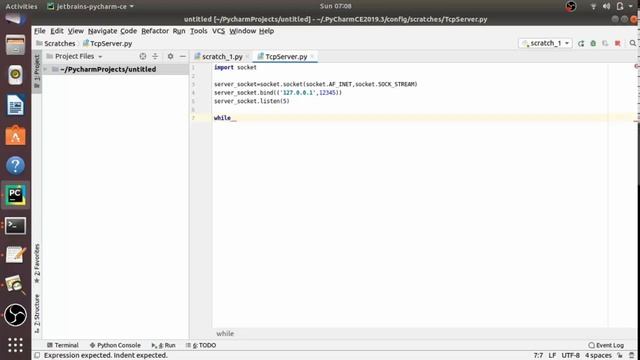
Task: Click the collapse all icon in Project panel
Action: (155, 56)
